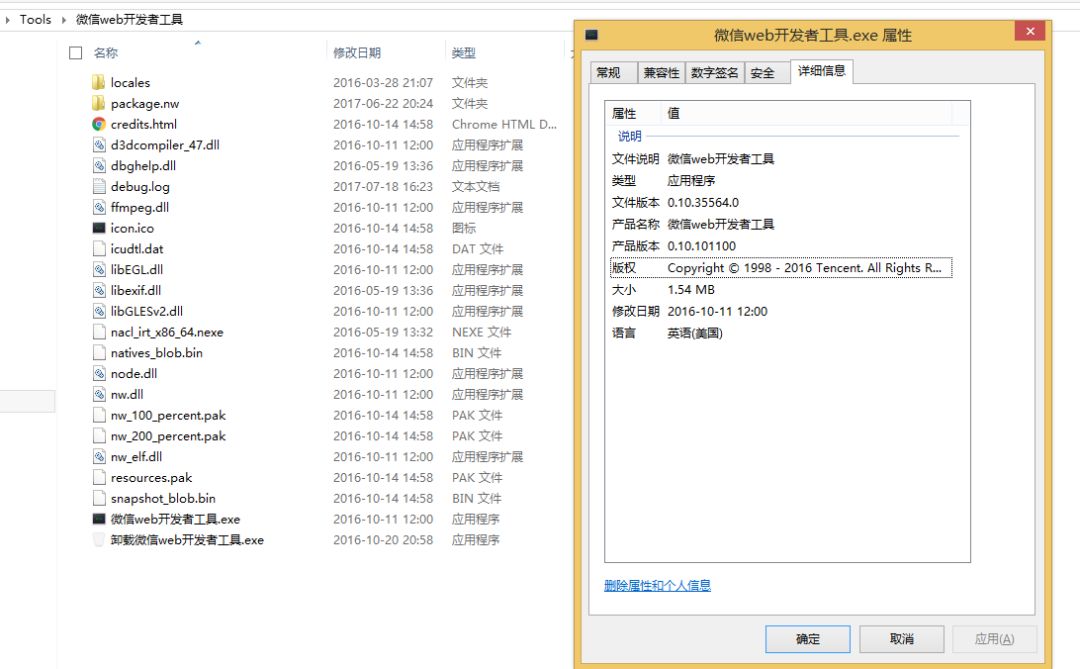The height and width of the screenshot is (669, 1080).
Task: Click the libexif.dll file icon
Action: coord(98,290)
